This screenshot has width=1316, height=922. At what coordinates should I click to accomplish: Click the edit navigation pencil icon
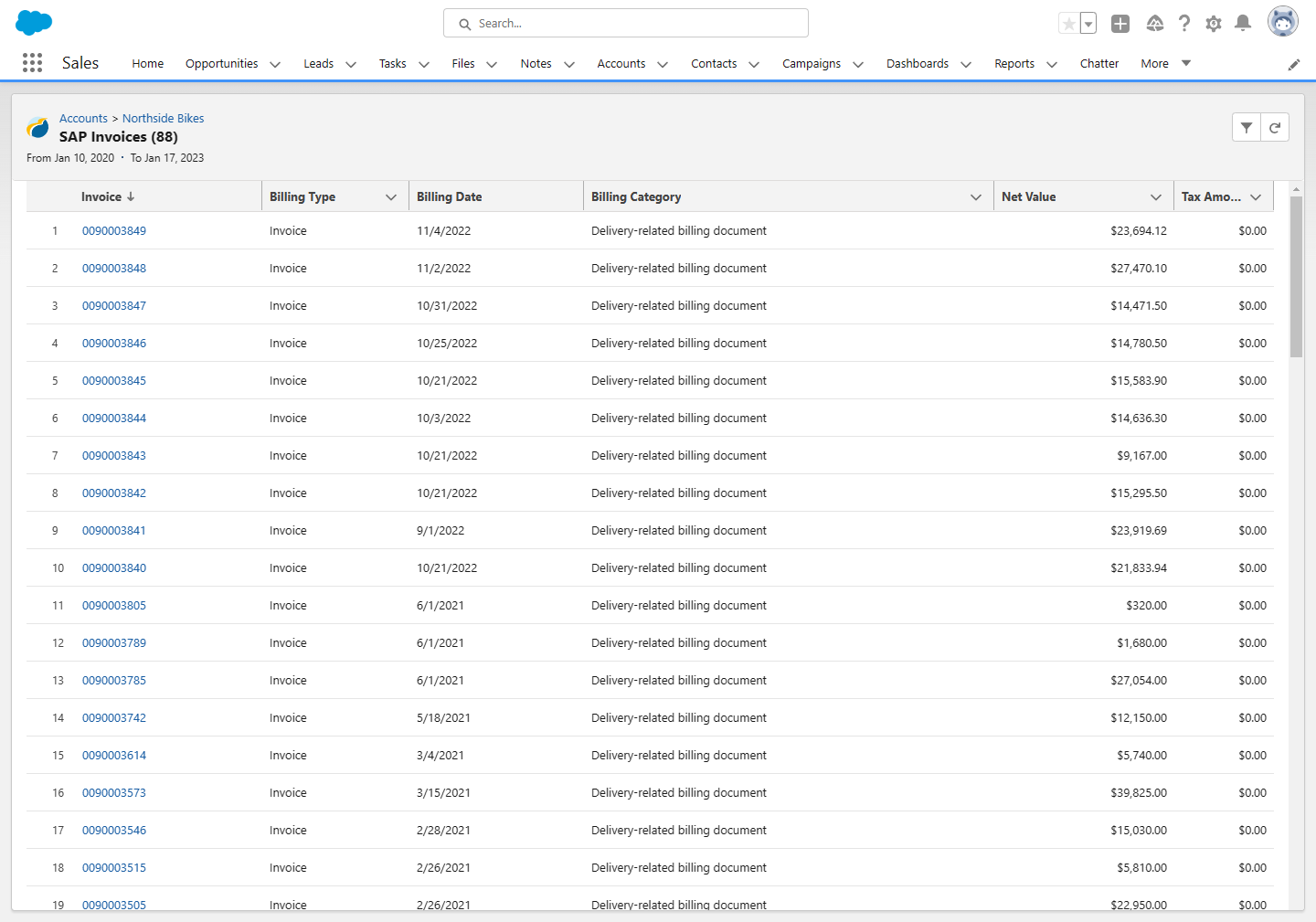click(1294, 64)
